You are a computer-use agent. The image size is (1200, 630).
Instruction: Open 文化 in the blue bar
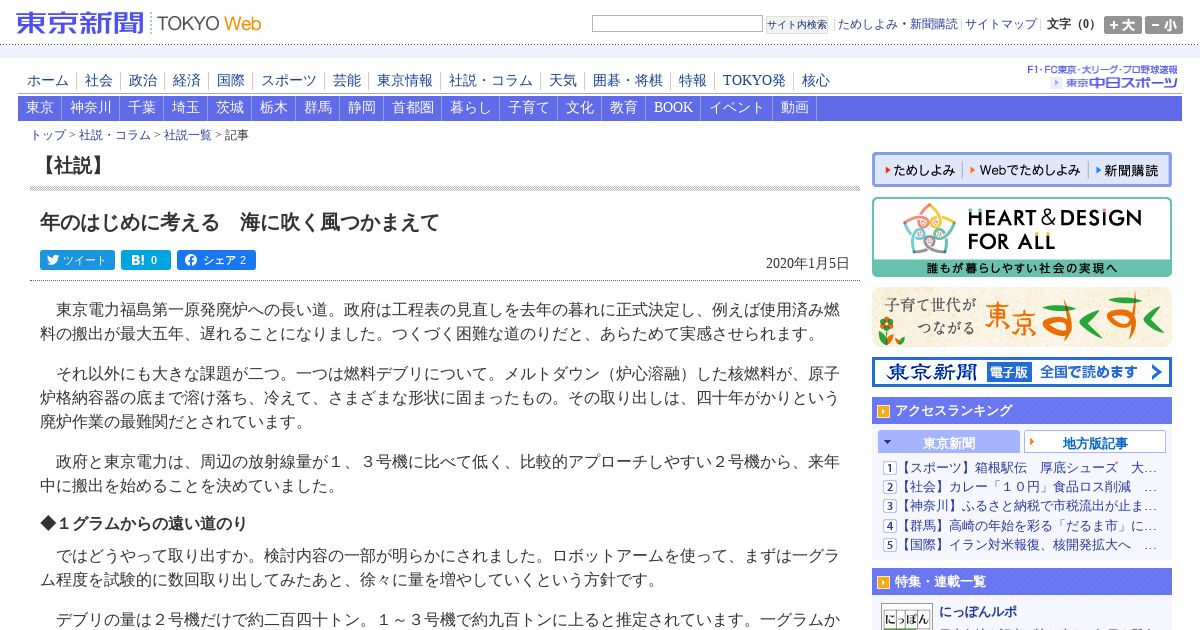point(580,108)
